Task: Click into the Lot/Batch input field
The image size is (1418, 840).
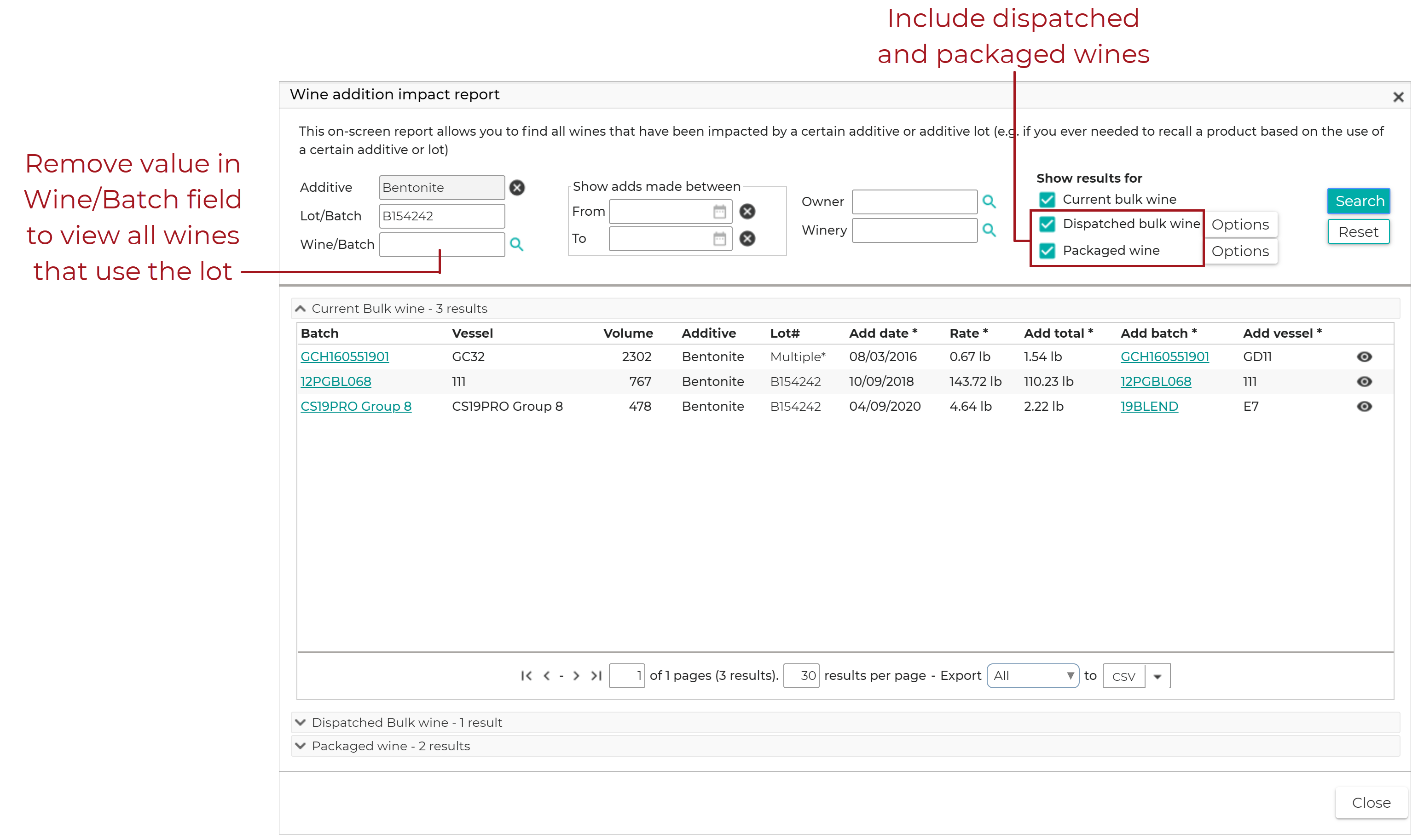Action: point(442,216)
